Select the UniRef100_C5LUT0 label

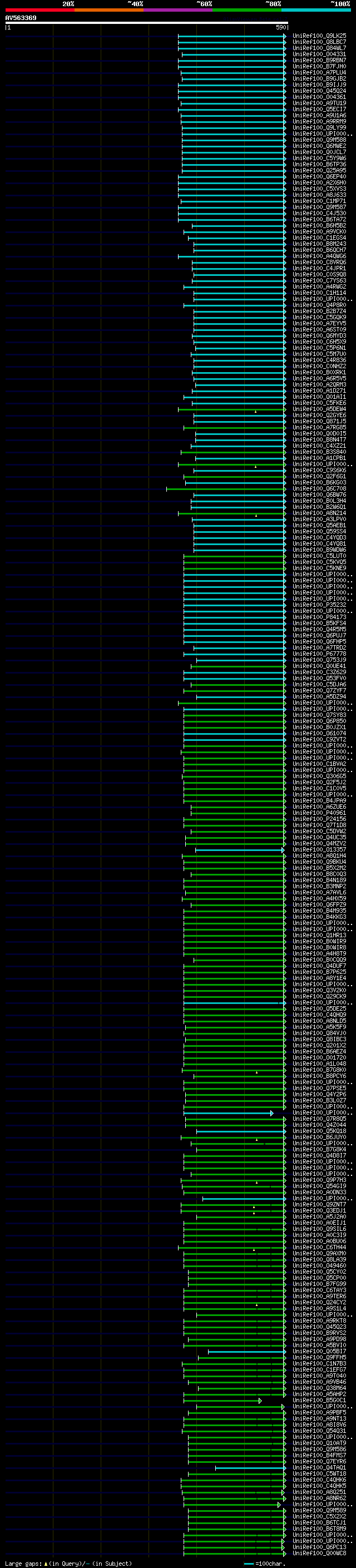tap(319, 556)
